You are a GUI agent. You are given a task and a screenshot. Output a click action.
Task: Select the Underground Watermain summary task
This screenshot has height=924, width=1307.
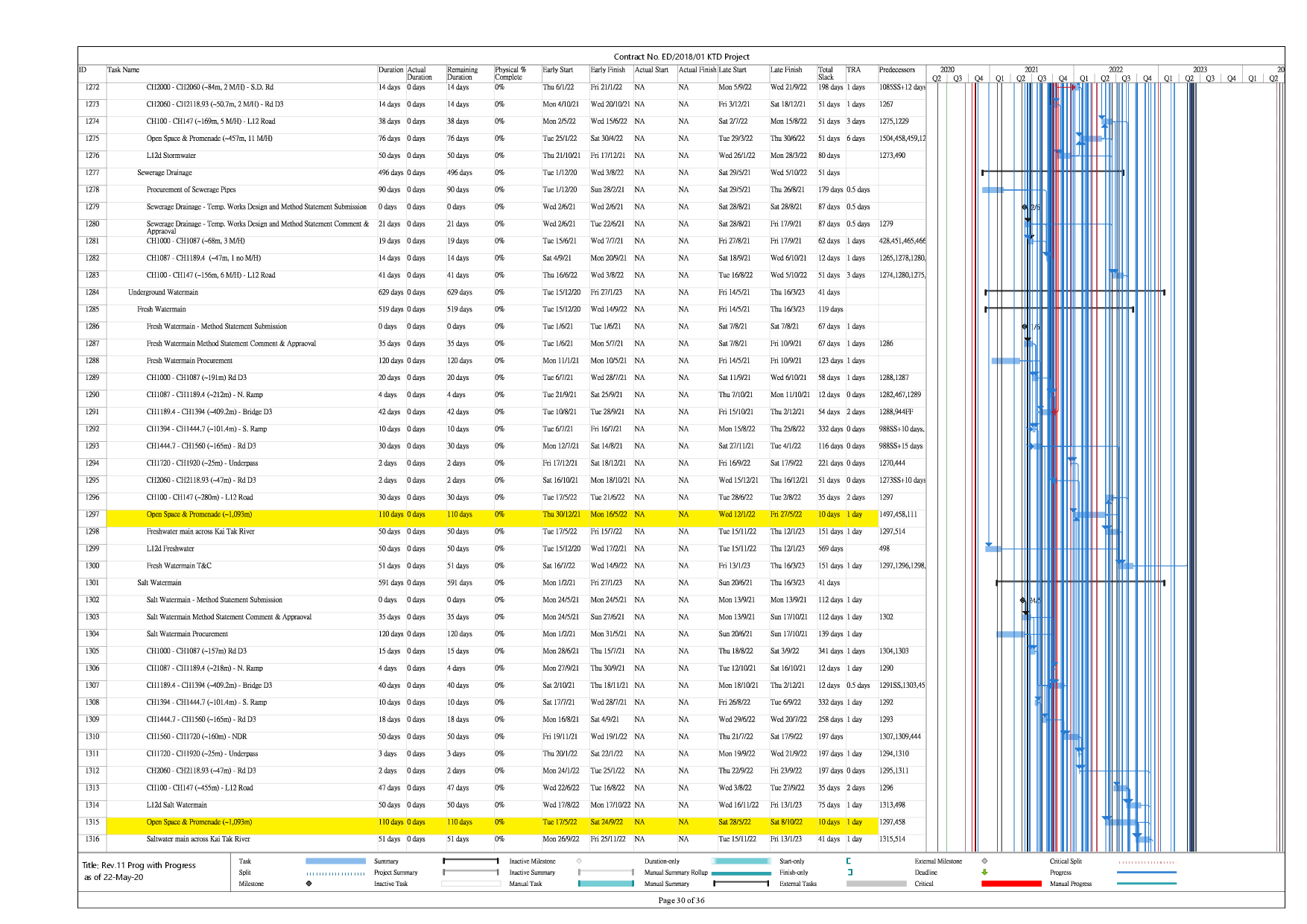coord(163,292)
